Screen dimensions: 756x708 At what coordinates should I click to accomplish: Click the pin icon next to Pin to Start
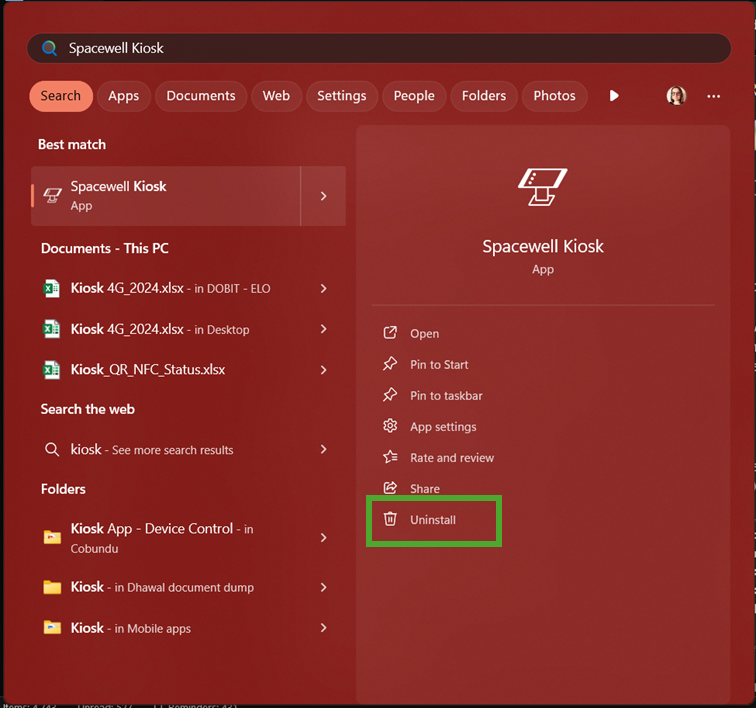click(390, 364)
